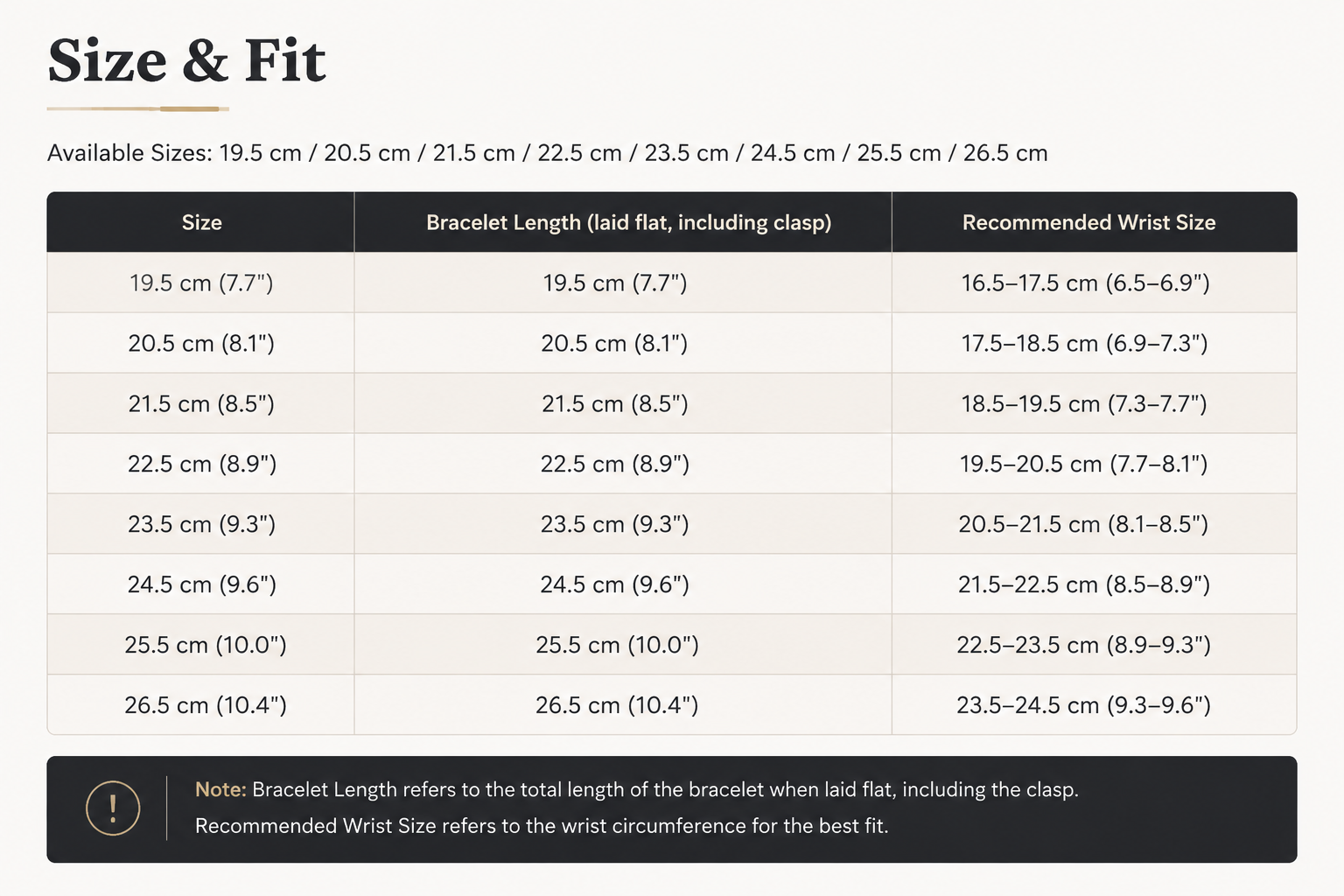This screenshot has width=1344, height=896.
Task: Click the exclamation warning icon in note
Action: (113, 808)
